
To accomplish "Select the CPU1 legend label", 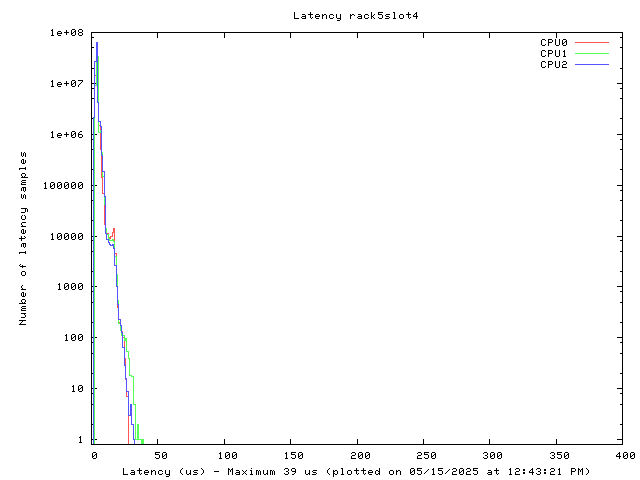I will point(553,53).
